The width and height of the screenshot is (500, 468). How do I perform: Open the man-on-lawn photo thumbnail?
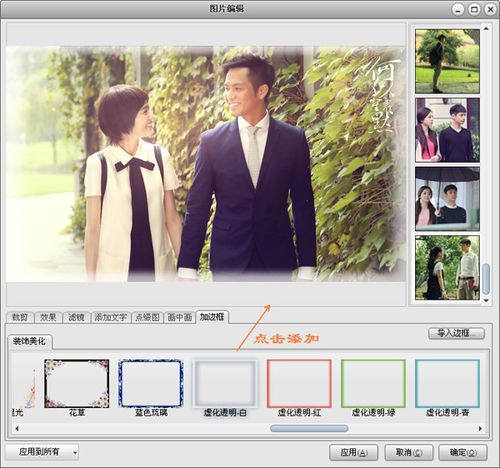point(447,61)
